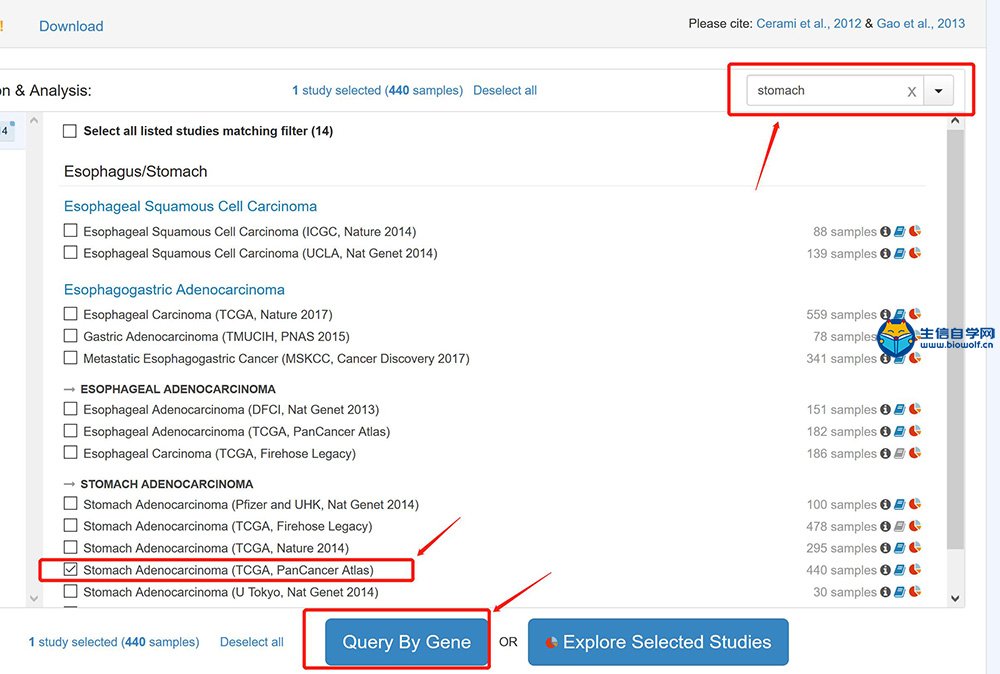The width and height of the screenshot is (1000, 674).
Task: Check Gastric Adenocarcinoma TMUCIH PNAS 2015
Action: pos(71,335)
